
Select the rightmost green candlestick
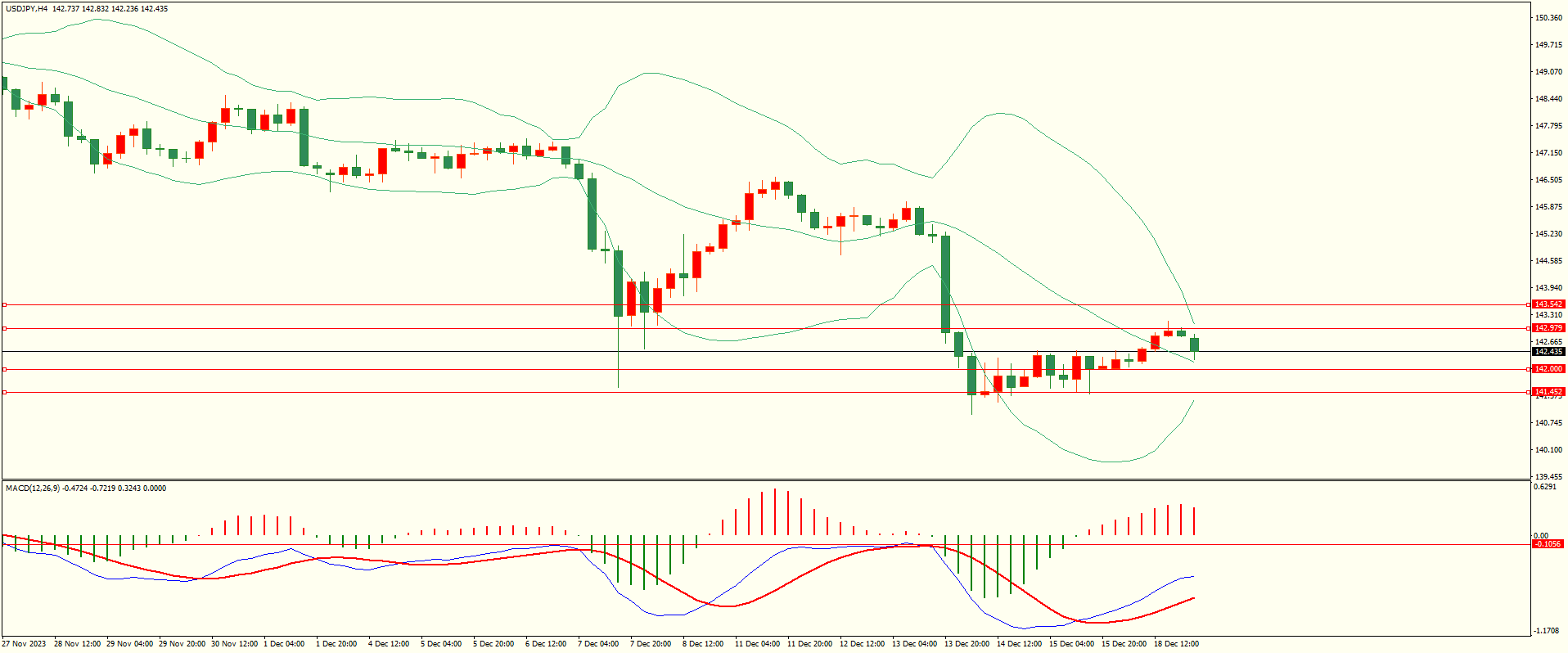point(1195,345)
